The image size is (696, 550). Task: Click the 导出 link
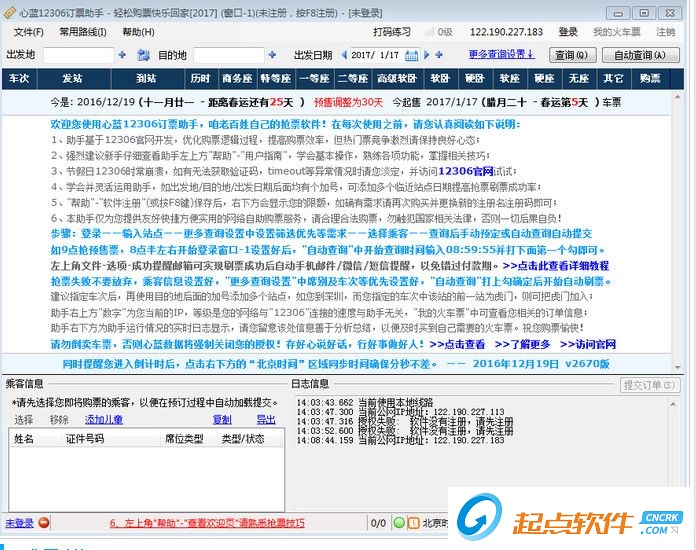point(266,420)
